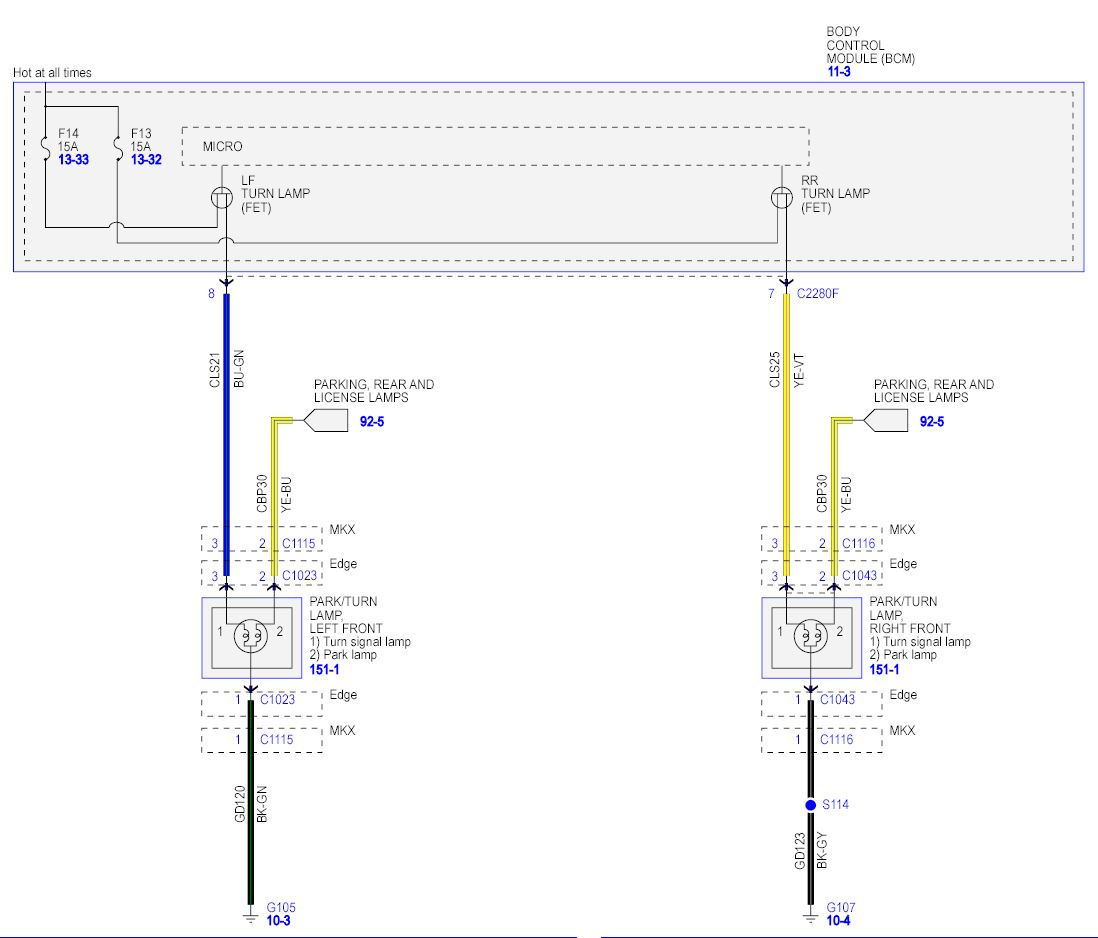Click the ground symbol beside G107

point(810,913)
